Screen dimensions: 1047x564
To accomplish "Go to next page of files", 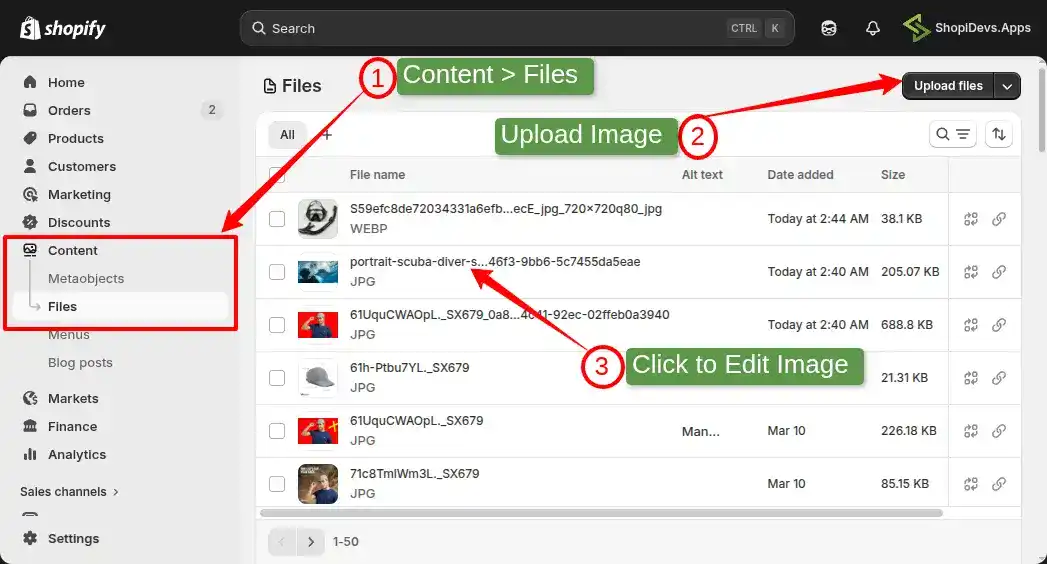I will 310,542.
